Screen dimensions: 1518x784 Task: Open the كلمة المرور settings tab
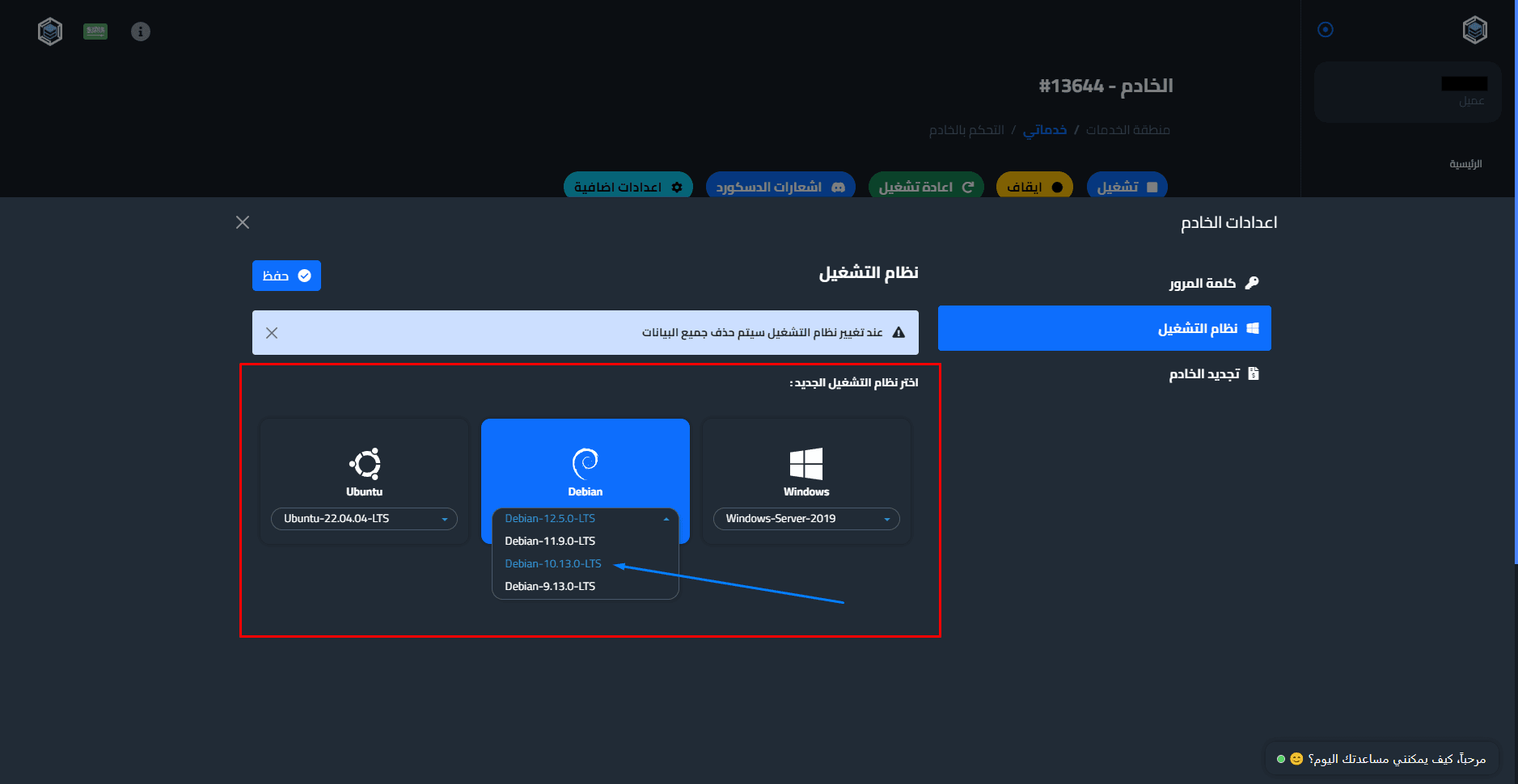click(x=1105, y=283)
